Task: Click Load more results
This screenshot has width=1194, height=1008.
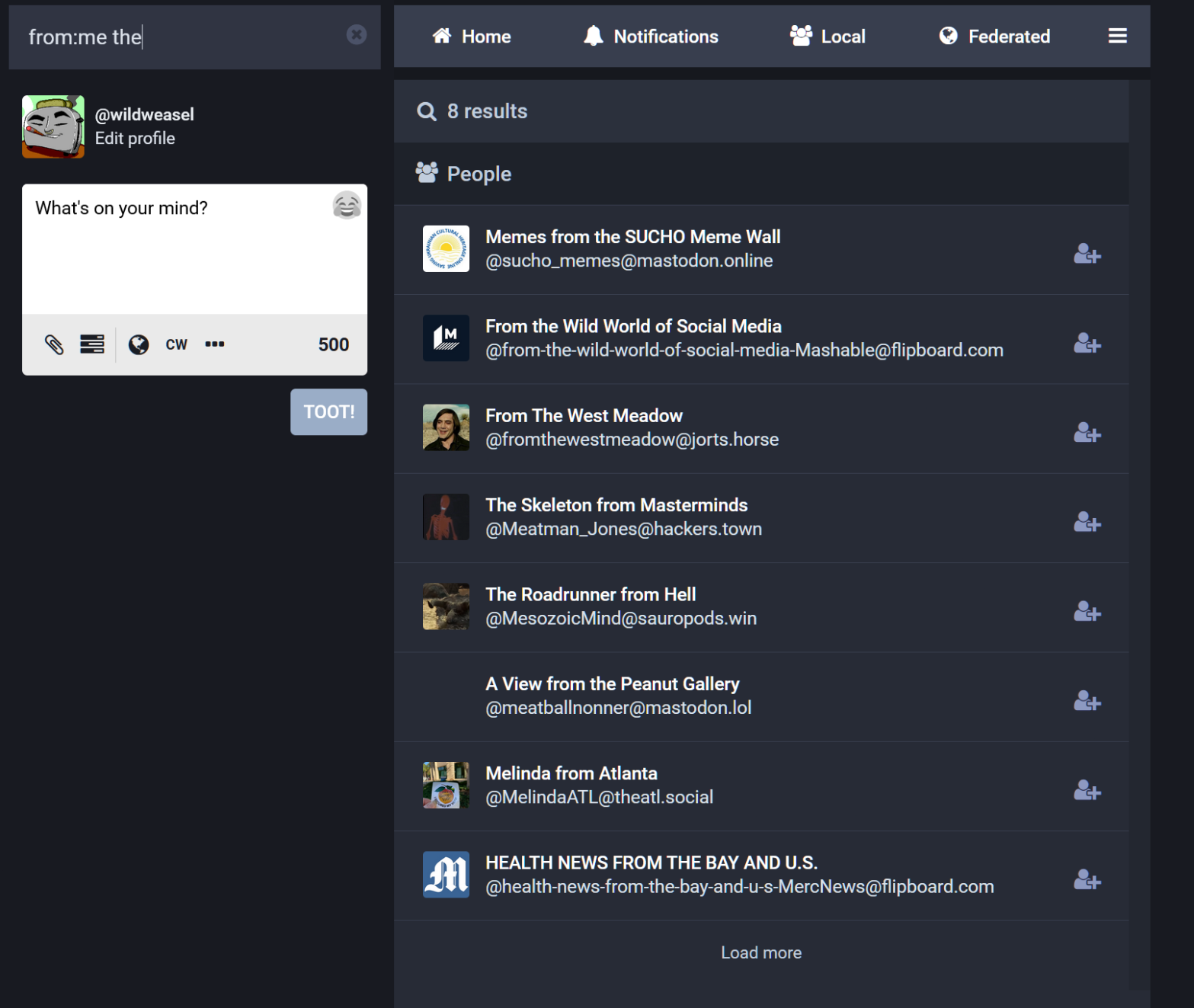Action: (x=760, y=952)
